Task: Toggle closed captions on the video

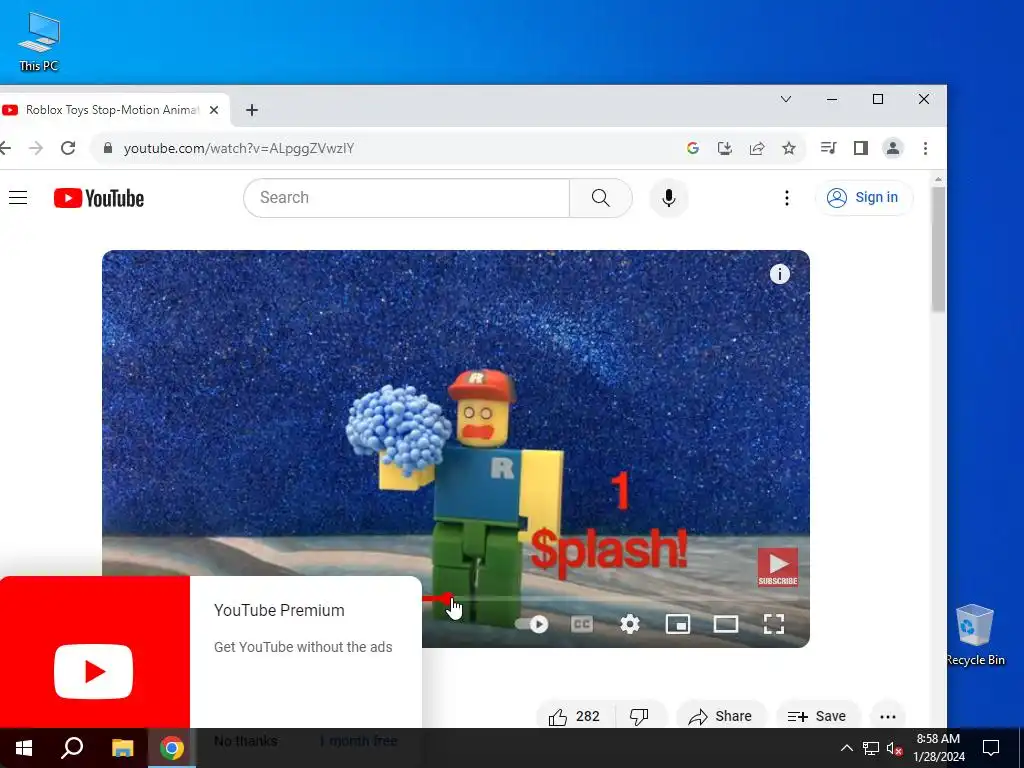Action: [581, 624]
